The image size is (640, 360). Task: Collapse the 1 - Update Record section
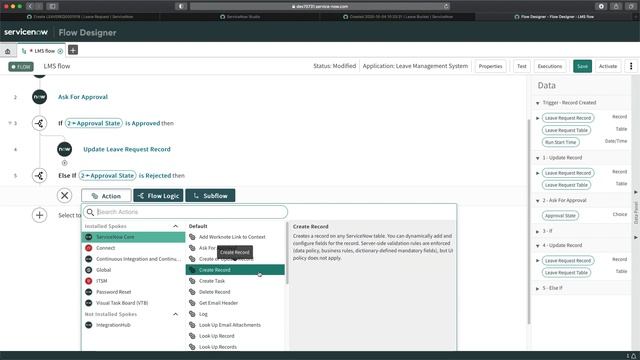(538, 158)
